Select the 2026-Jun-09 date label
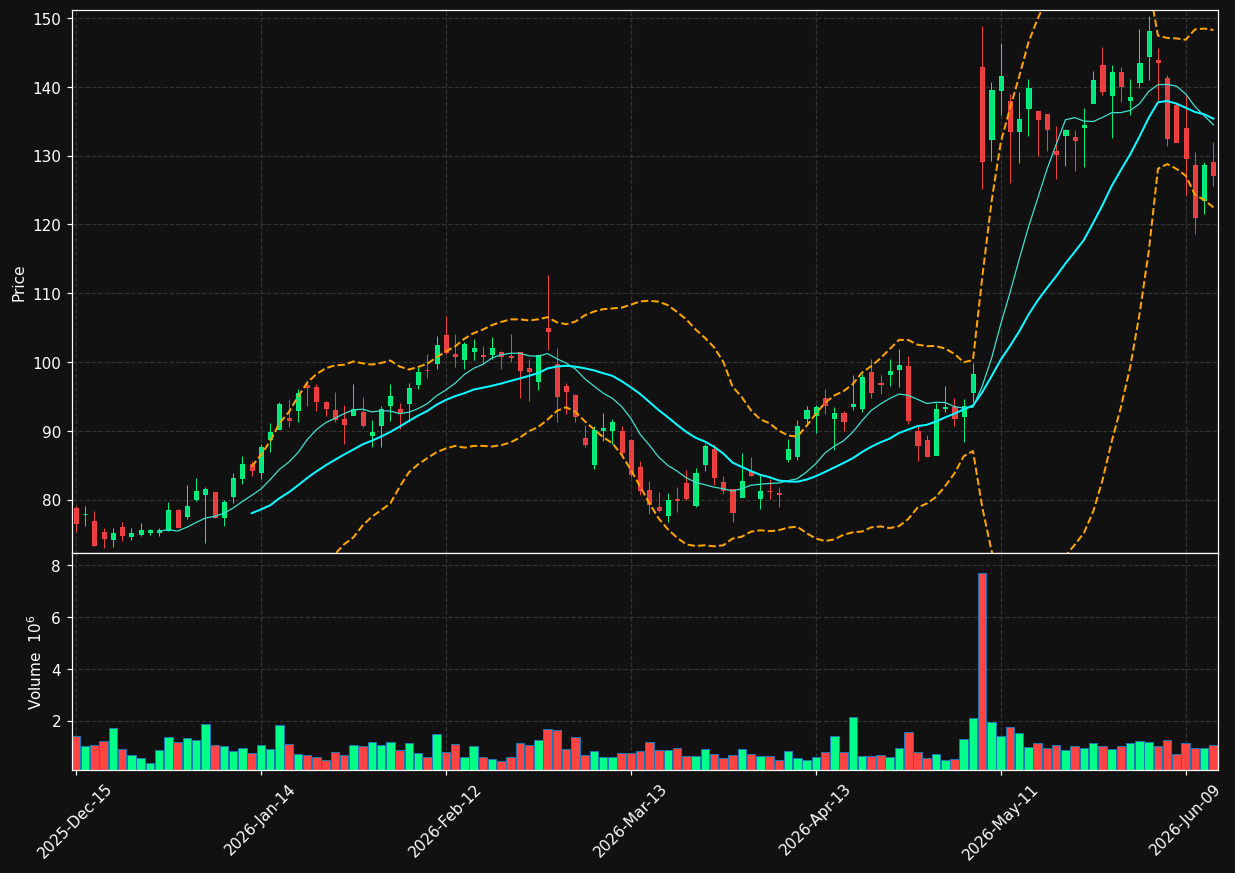The image size is (1235, 873). (x=1185, y=821)
